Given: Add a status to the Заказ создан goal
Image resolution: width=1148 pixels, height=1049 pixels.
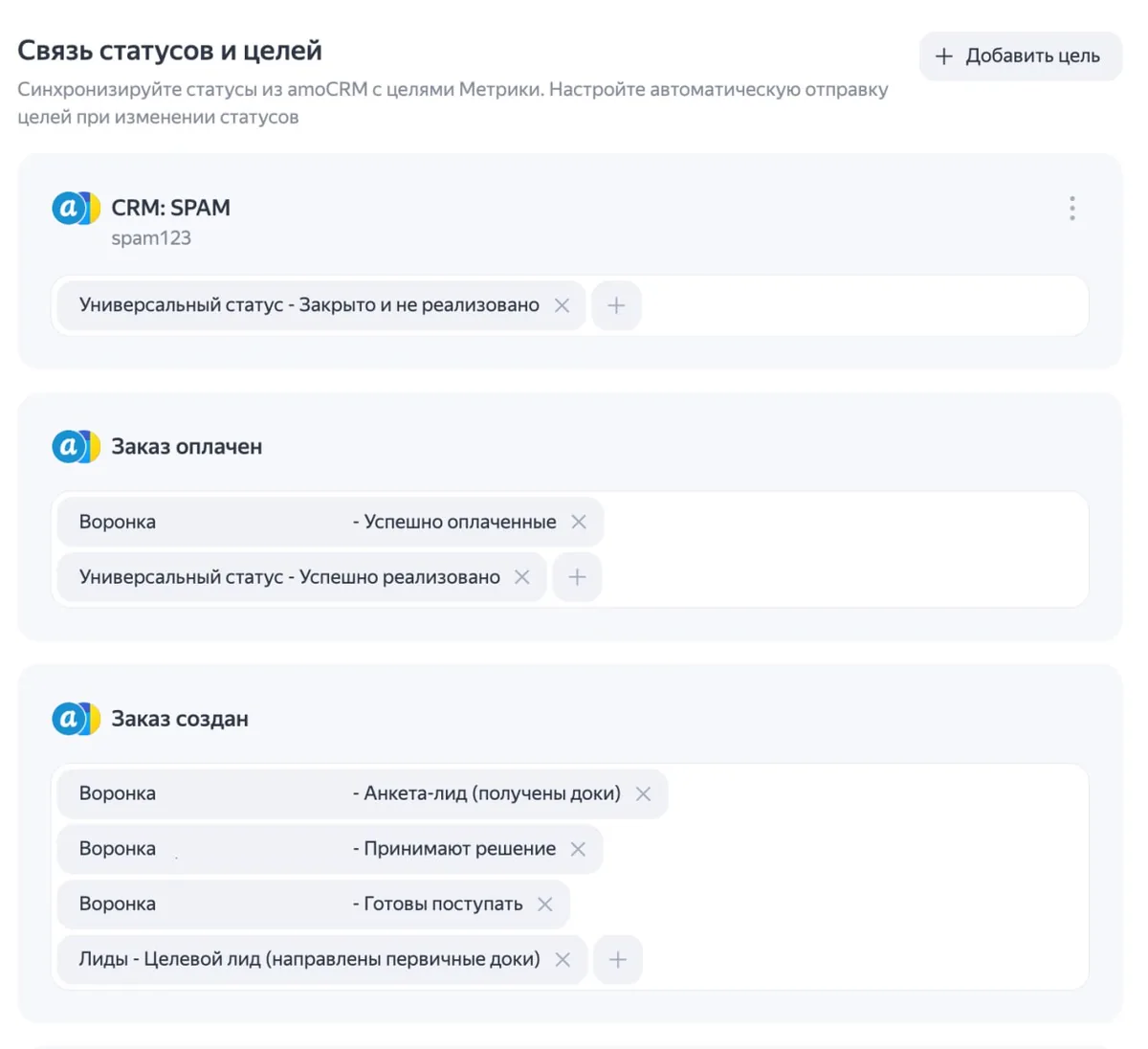Looking at the screenshot, I should [x=618, y=959].
